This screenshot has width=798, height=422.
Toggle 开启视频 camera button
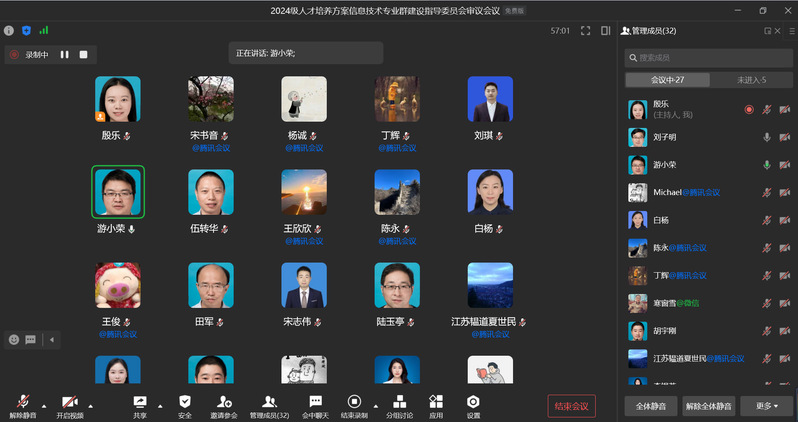(70, 401)
